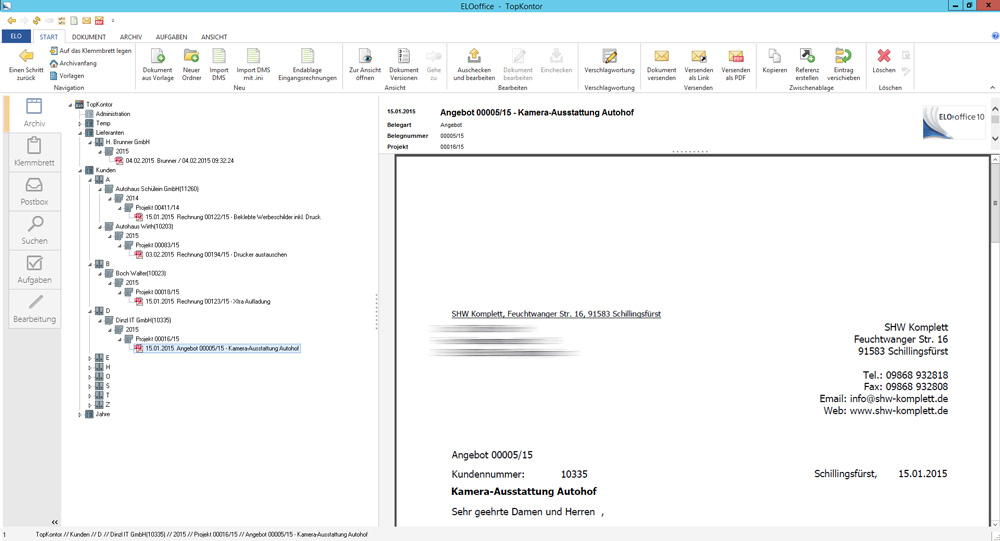This screenshot has height=541, width=1000.
Task: Open the Aufgaben sidebar section
Action: pyautogui.click(x=34, y=269)
